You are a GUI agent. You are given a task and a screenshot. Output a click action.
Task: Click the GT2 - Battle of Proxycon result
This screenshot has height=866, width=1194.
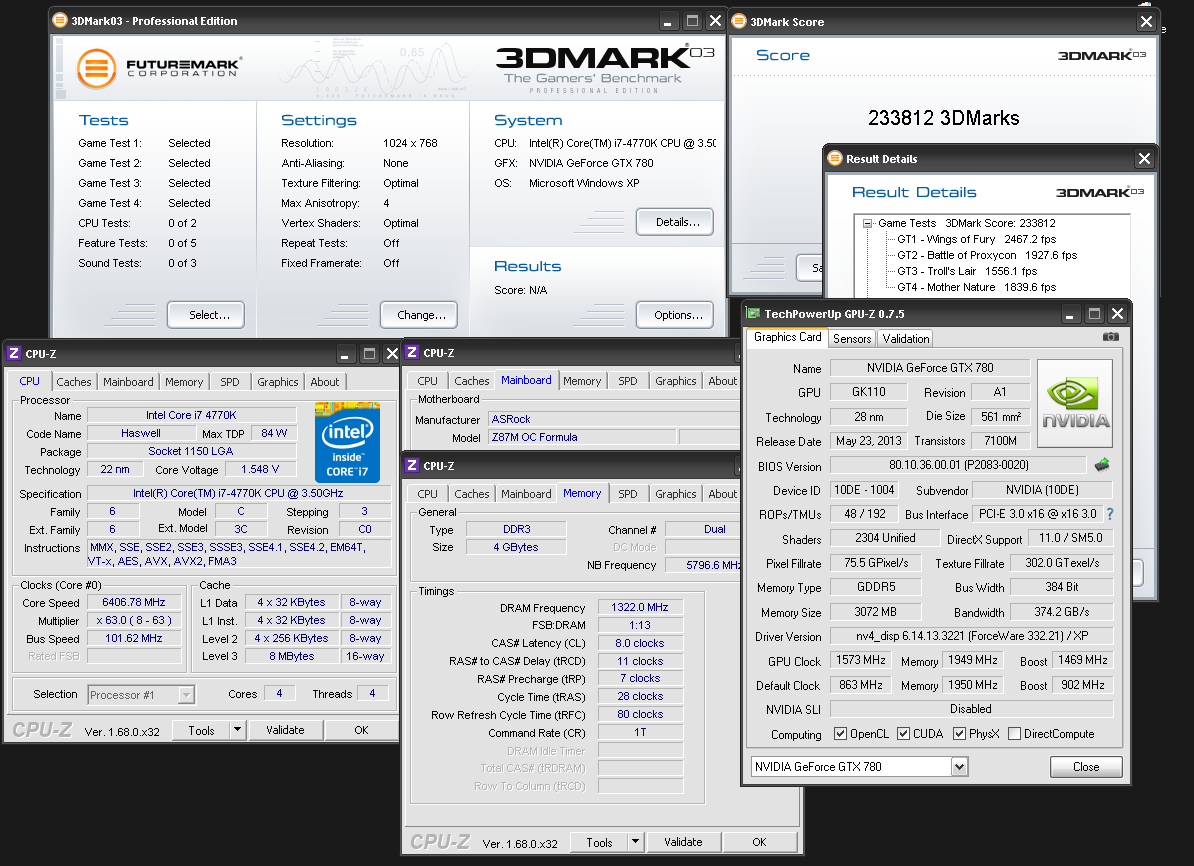(x=987, y=255)
